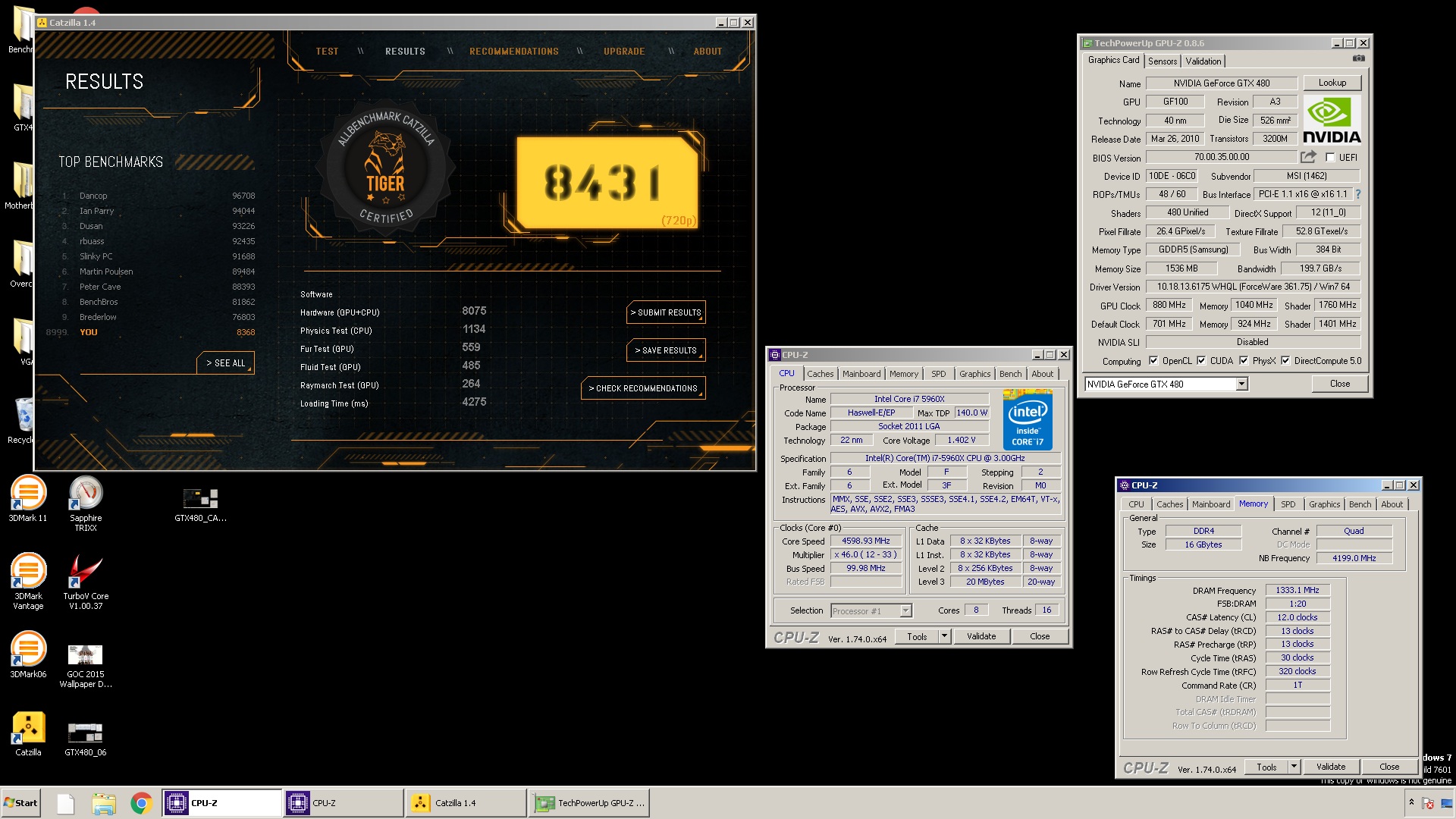Screen dimensions: 1456x819
Task: Toggle the UEFI checkbox in GPU-Z
Action: [x=1330, y=158]
